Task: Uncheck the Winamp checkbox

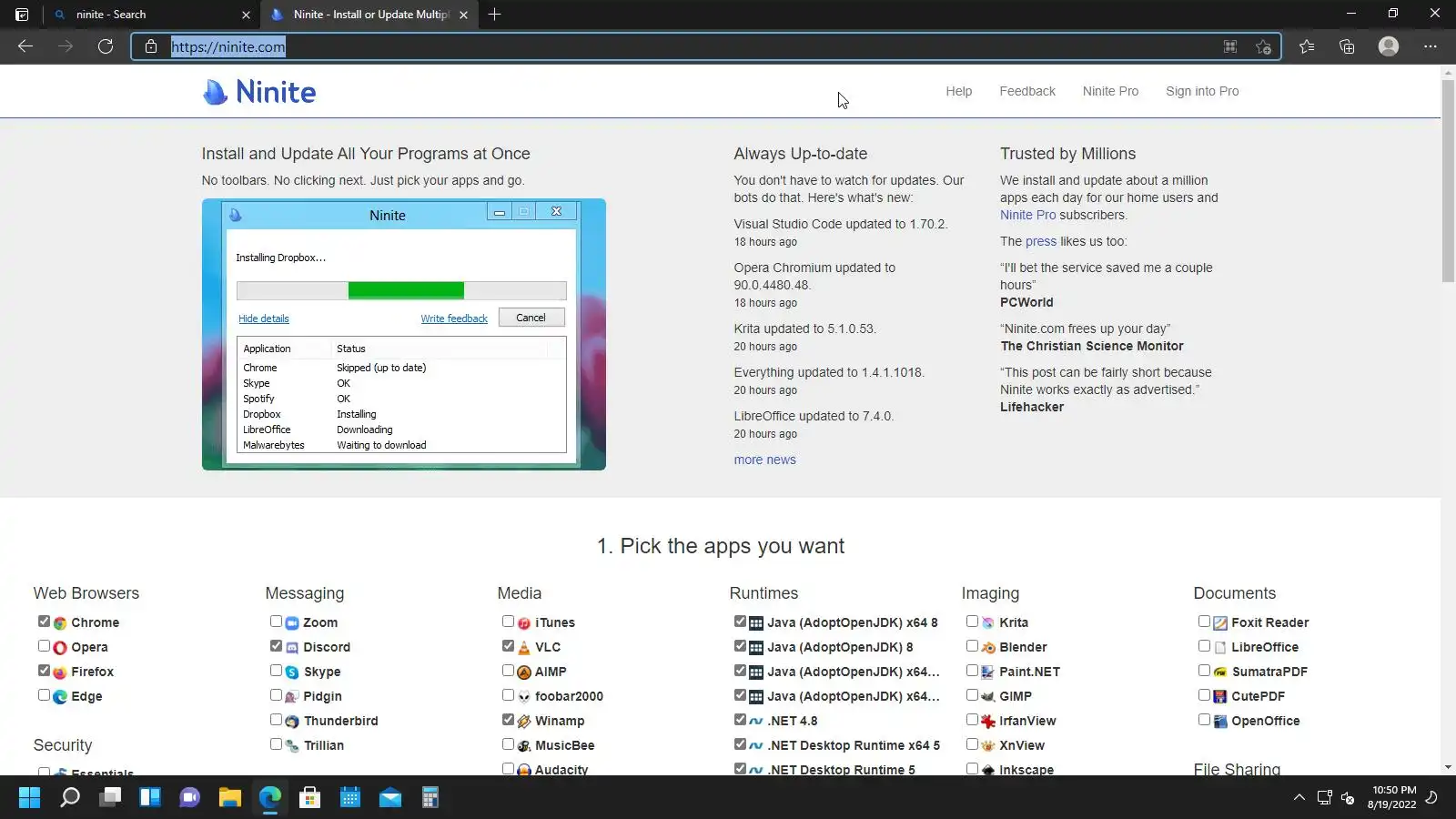Action: [508, 720]
